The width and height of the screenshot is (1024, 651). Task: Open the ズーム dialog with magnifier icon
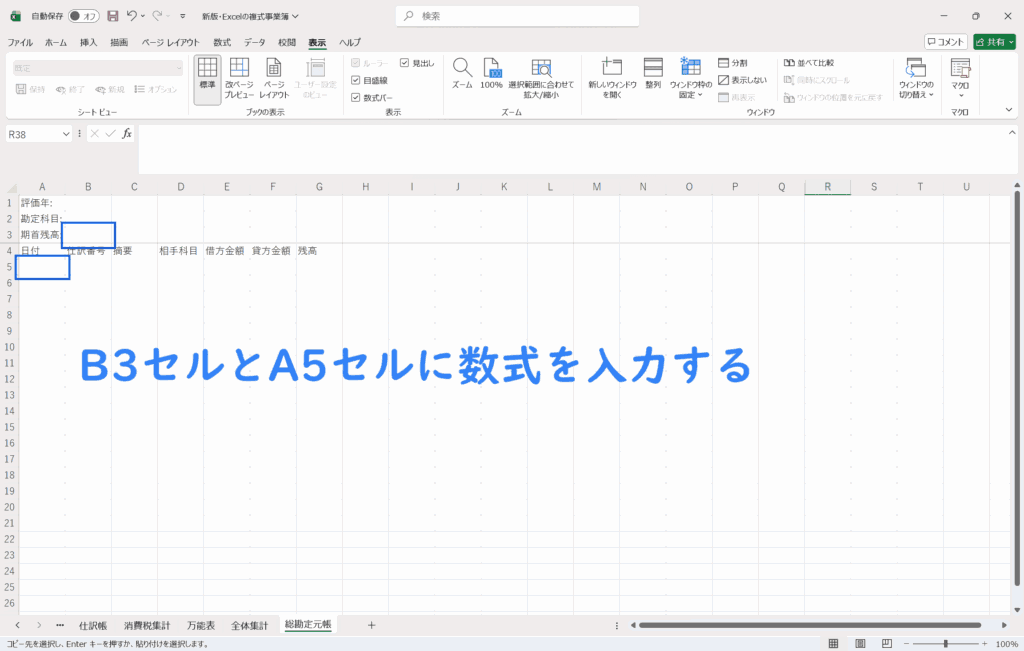[461, 74]
